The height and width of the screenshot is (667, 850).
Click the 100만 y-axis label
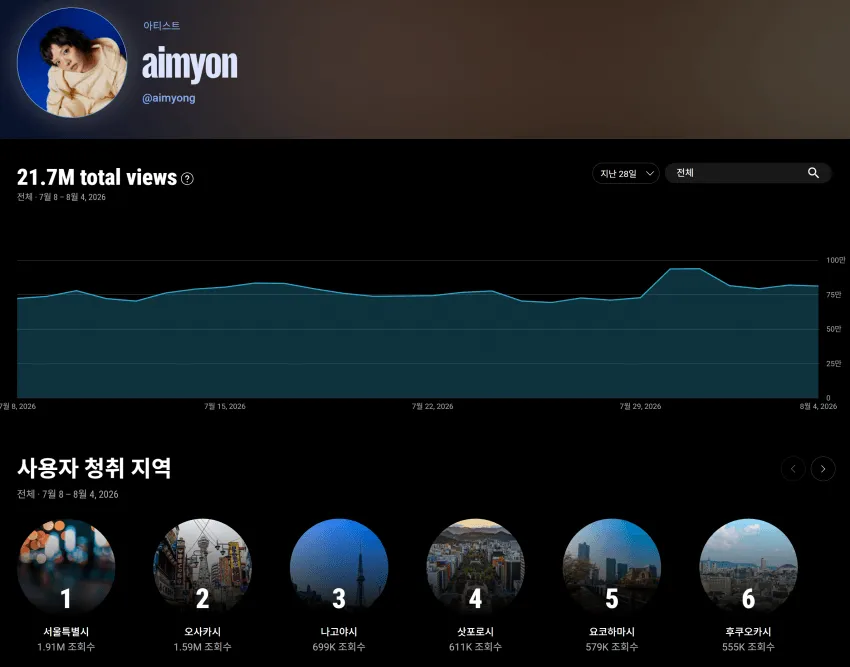pyautogui.click(x=835, y=260)
